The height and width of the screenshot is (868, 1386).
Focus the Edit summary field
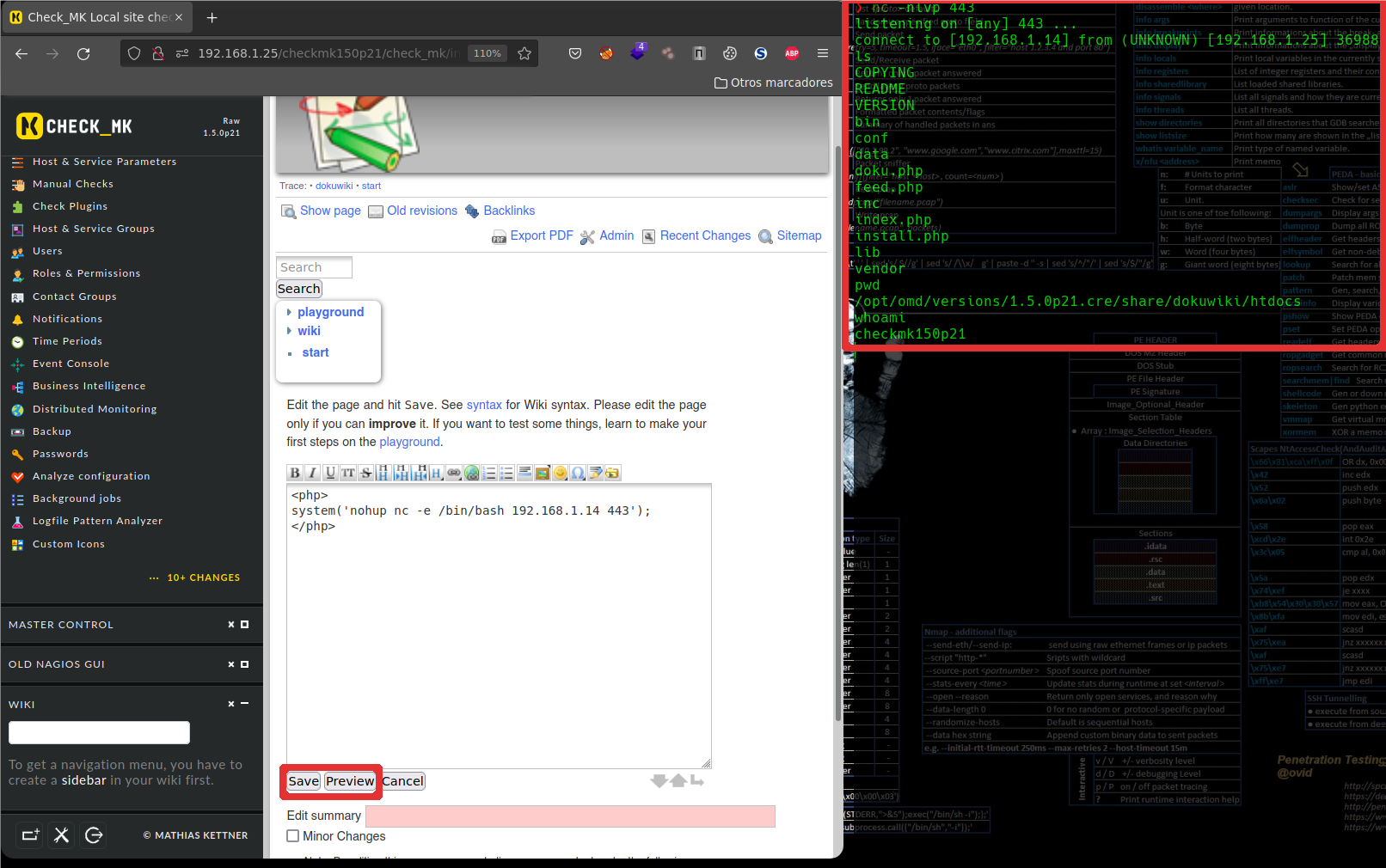[570, 816]
